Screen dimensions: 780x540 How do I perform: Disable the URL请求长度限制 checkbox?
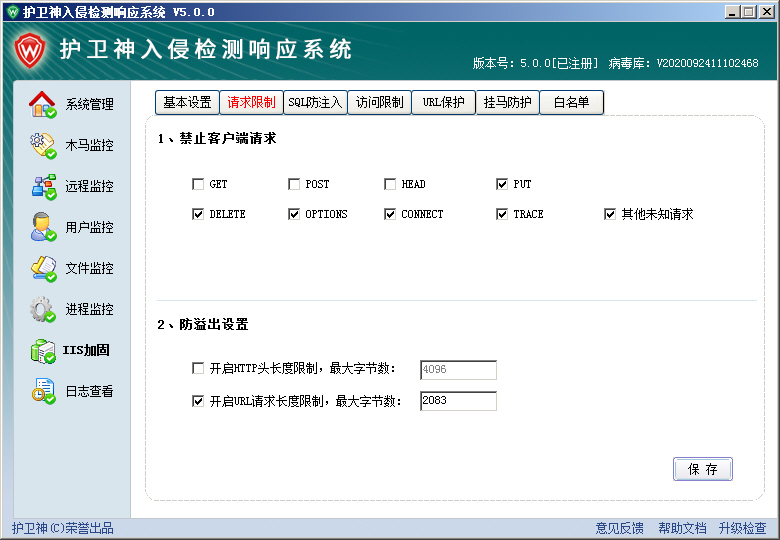[198, 401]
